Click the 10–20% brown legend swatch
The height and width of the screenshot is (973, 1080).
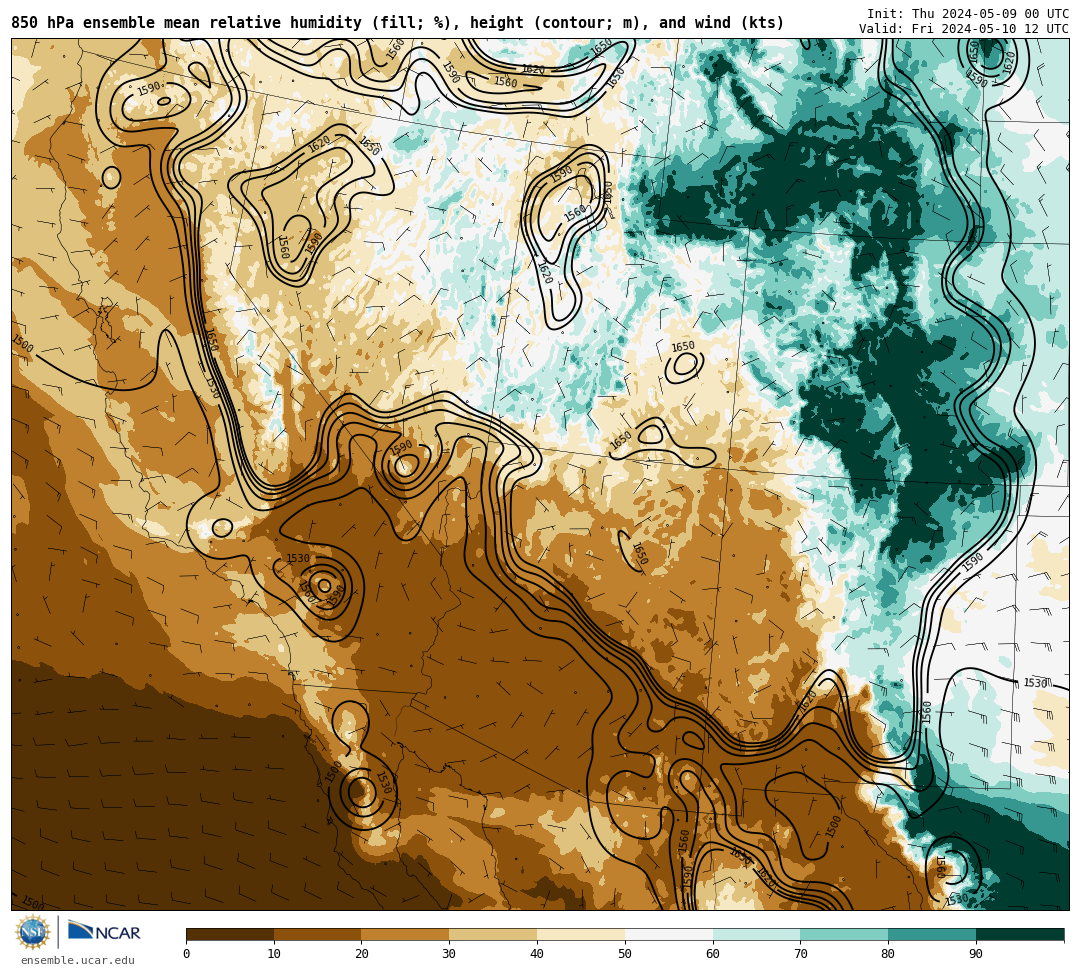(318, 935)
